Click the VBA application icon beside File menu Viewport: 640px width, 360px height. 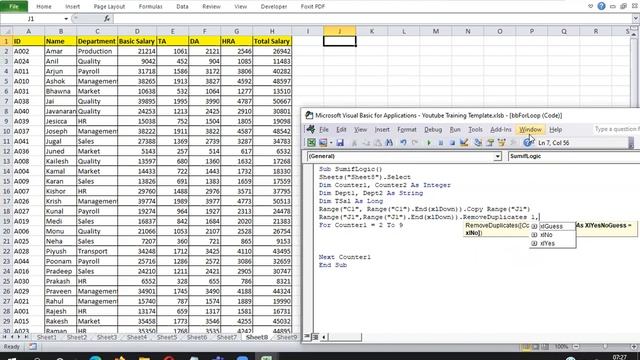311,129
